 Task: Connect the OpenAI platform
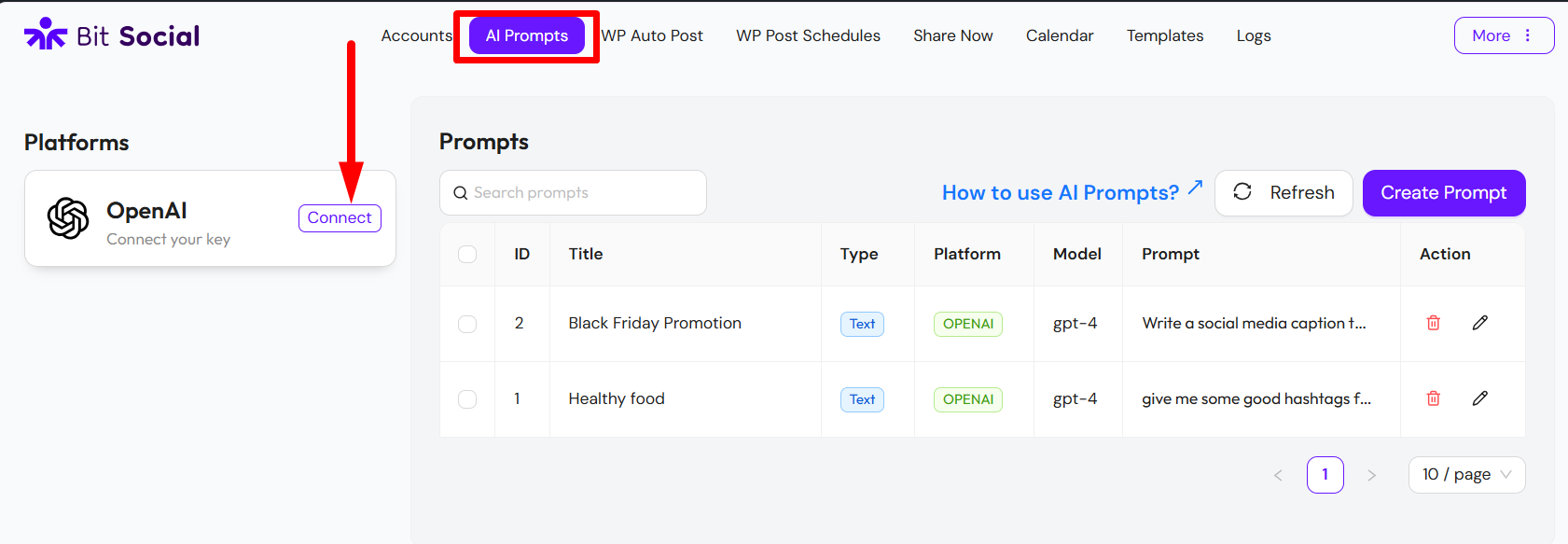point(340,217)
